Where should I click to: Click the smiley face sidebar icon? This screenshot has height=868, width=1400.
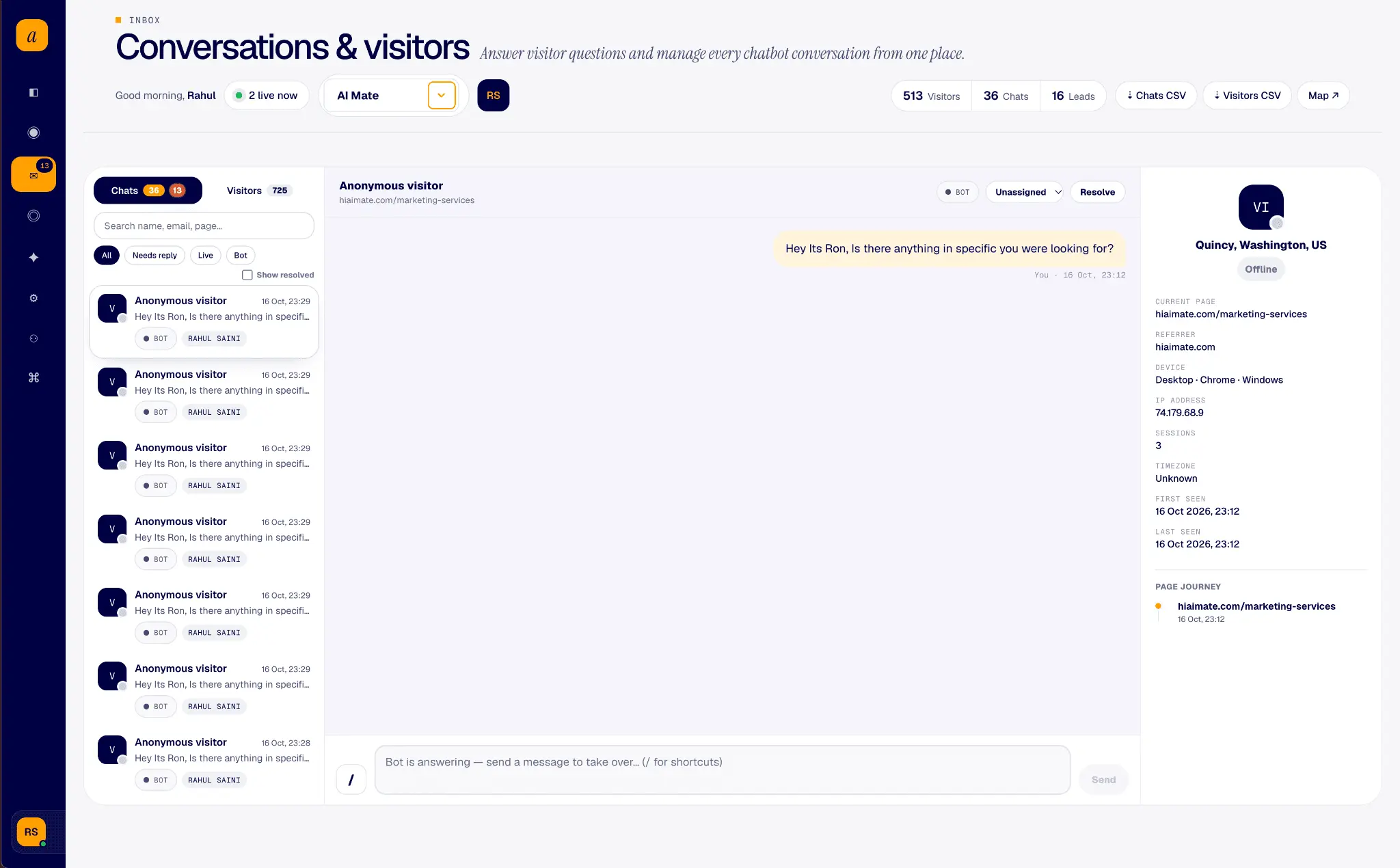pyautogui.click(x=33, y=338)
